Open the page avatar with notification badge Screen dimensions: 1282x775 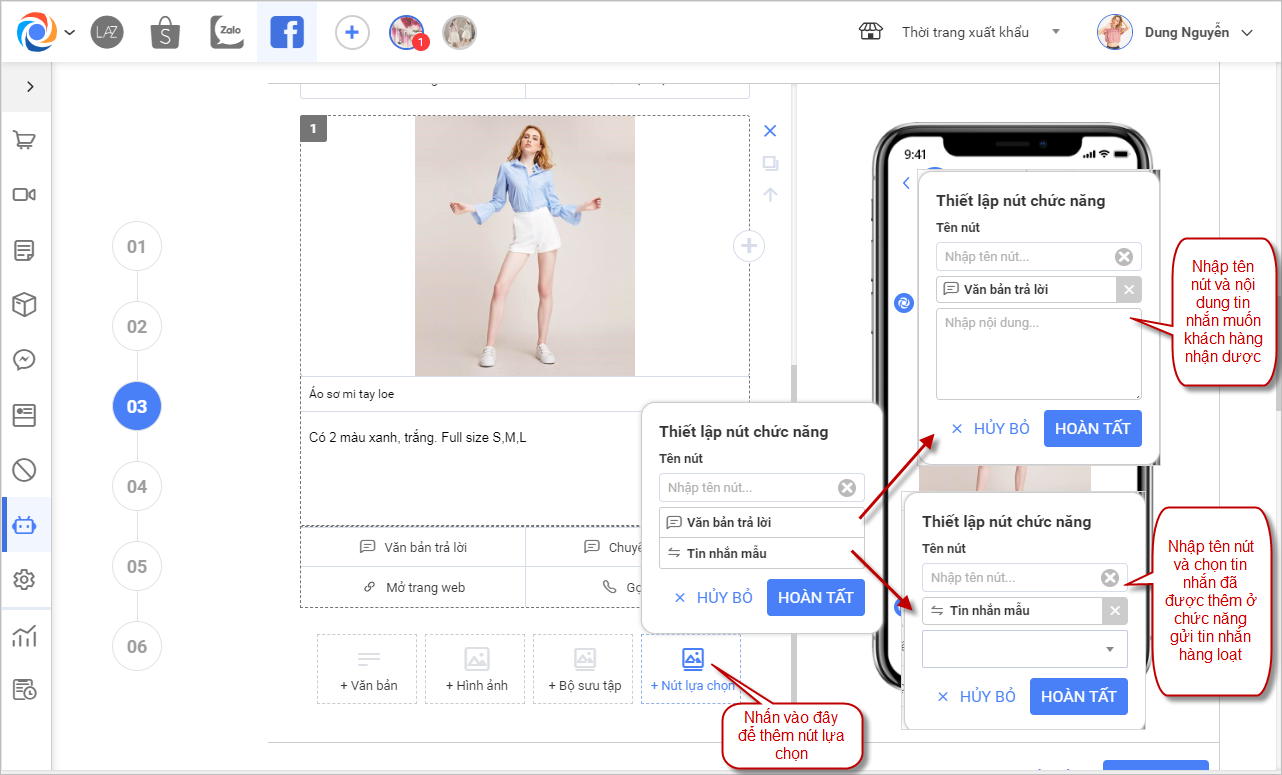click(x=406, y=33)
